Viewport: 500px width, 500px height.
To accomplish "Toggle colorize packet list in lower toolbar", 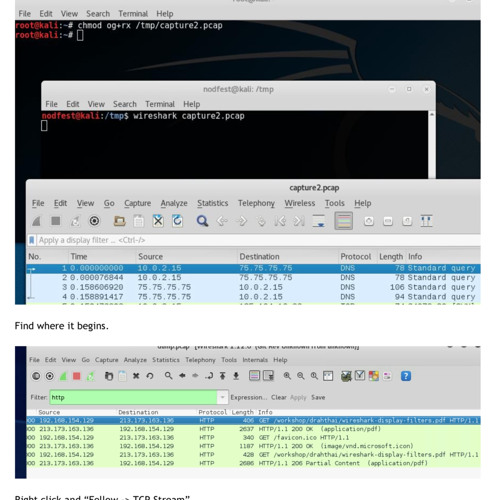I will pos(254,376).
